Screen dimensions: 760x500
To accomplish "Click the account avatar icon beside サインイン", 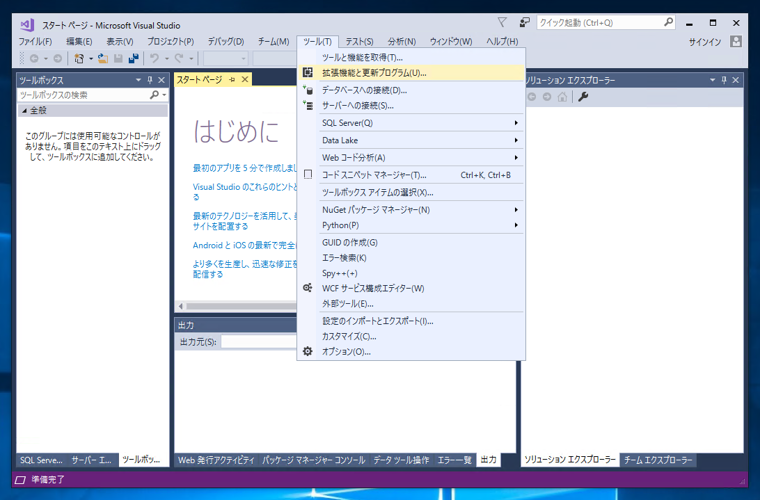I will tap(736, 42).
